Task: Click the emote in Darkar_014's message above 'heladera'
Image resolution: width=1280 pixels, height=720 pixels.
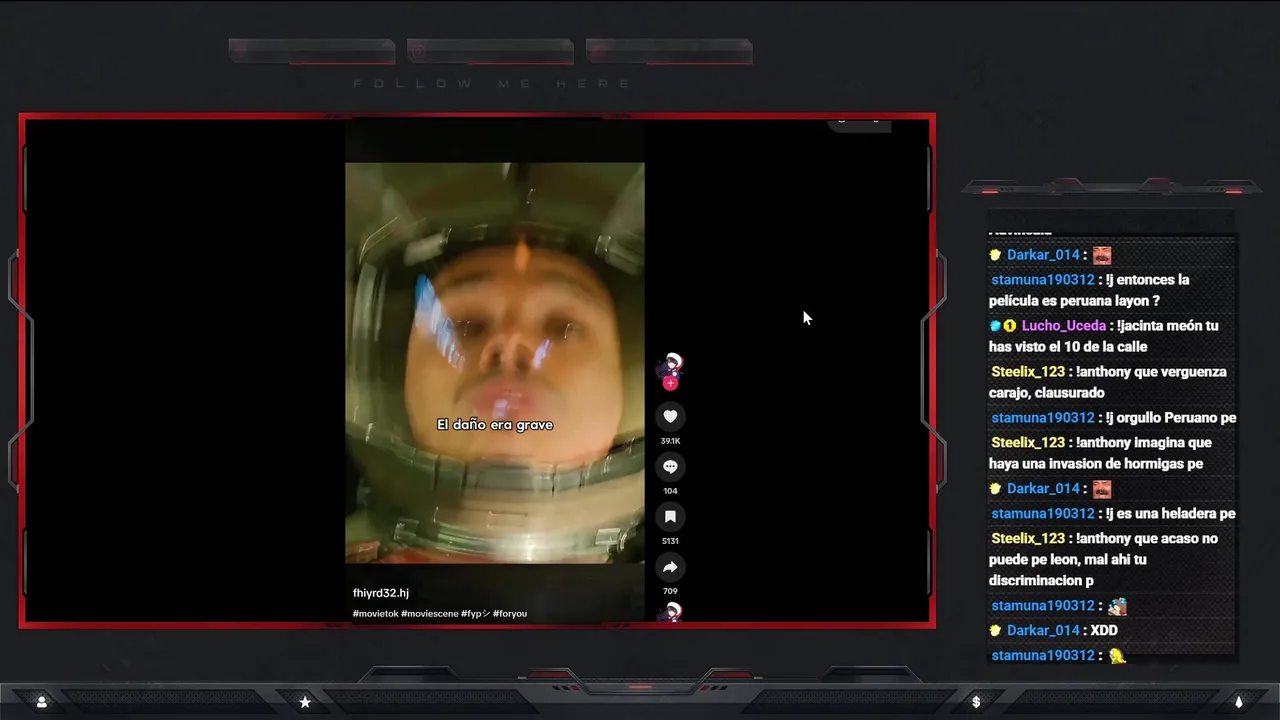Action: point(1101,489)
